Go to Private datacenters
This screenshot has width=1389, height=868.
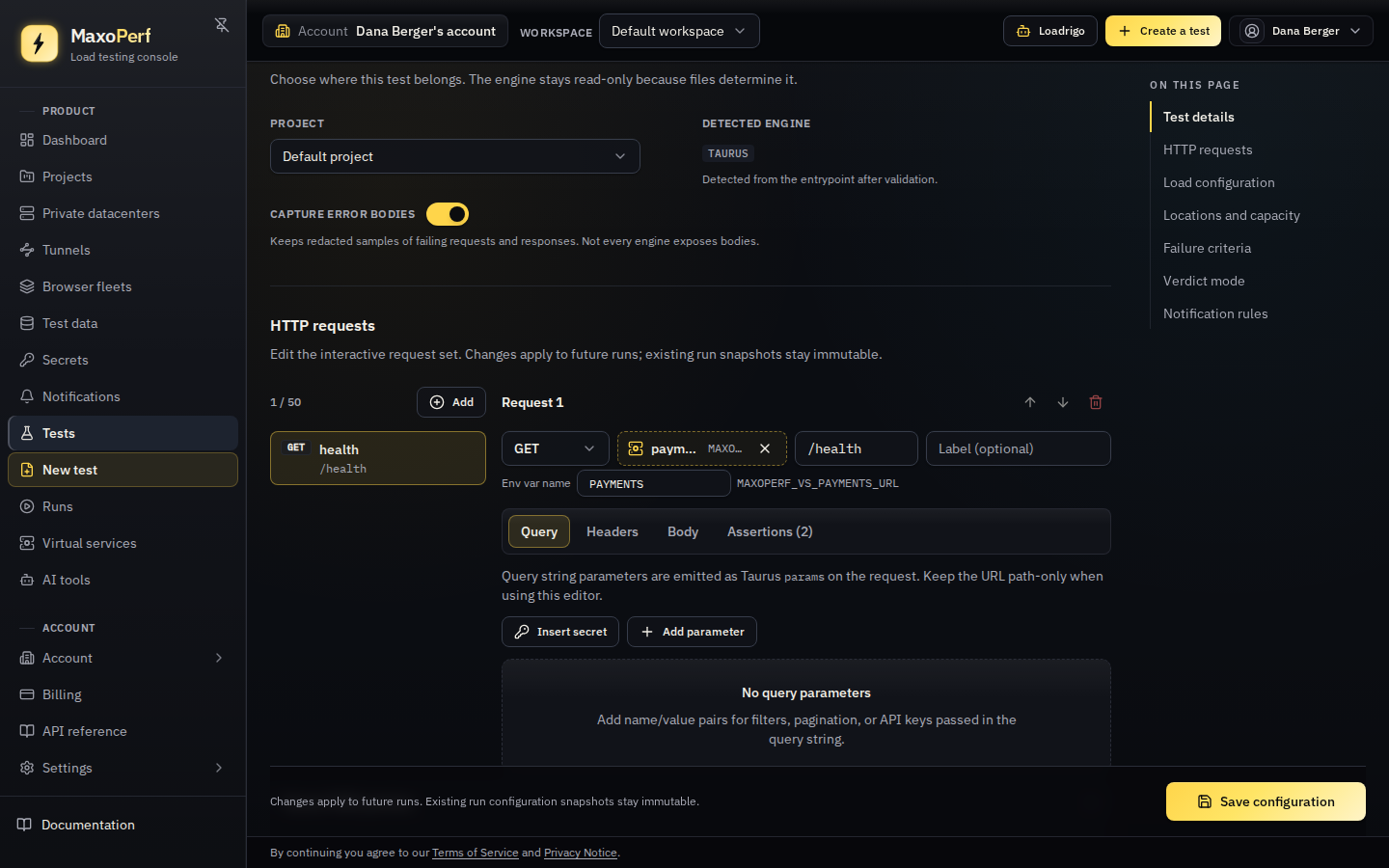tap(123, 213)
